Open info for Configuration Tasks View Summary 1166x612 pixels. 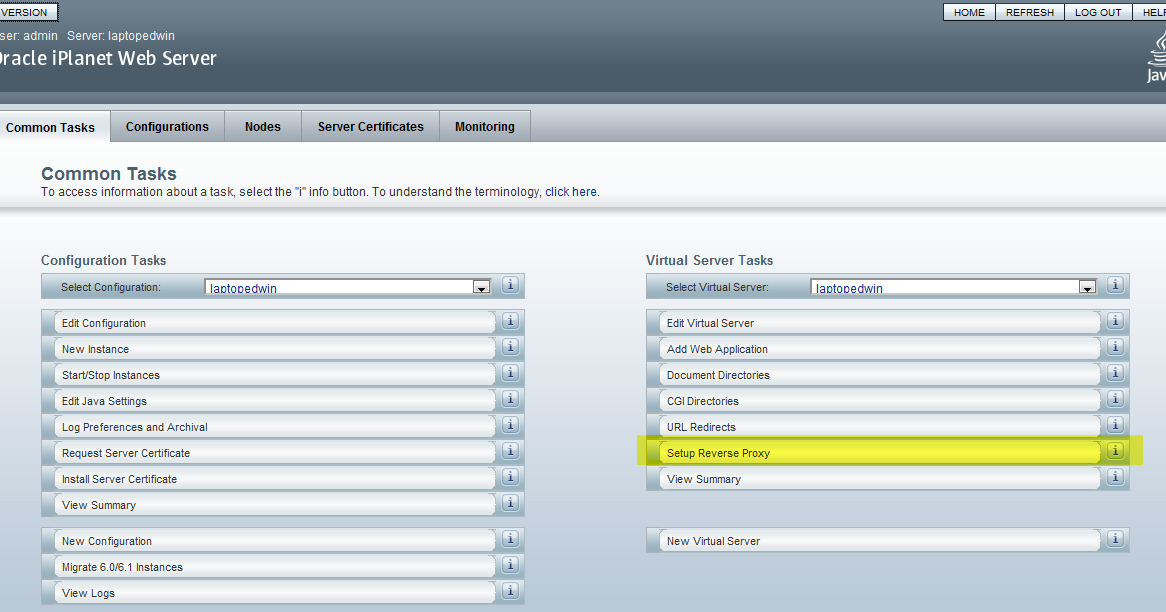click(x=510, y=503)
